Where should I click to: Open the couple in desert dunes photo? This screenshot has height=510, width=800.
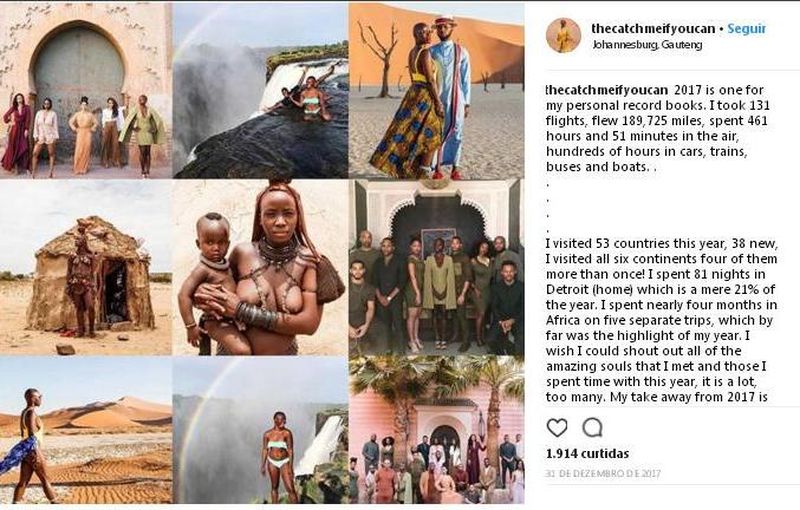(x=436, y=90)
